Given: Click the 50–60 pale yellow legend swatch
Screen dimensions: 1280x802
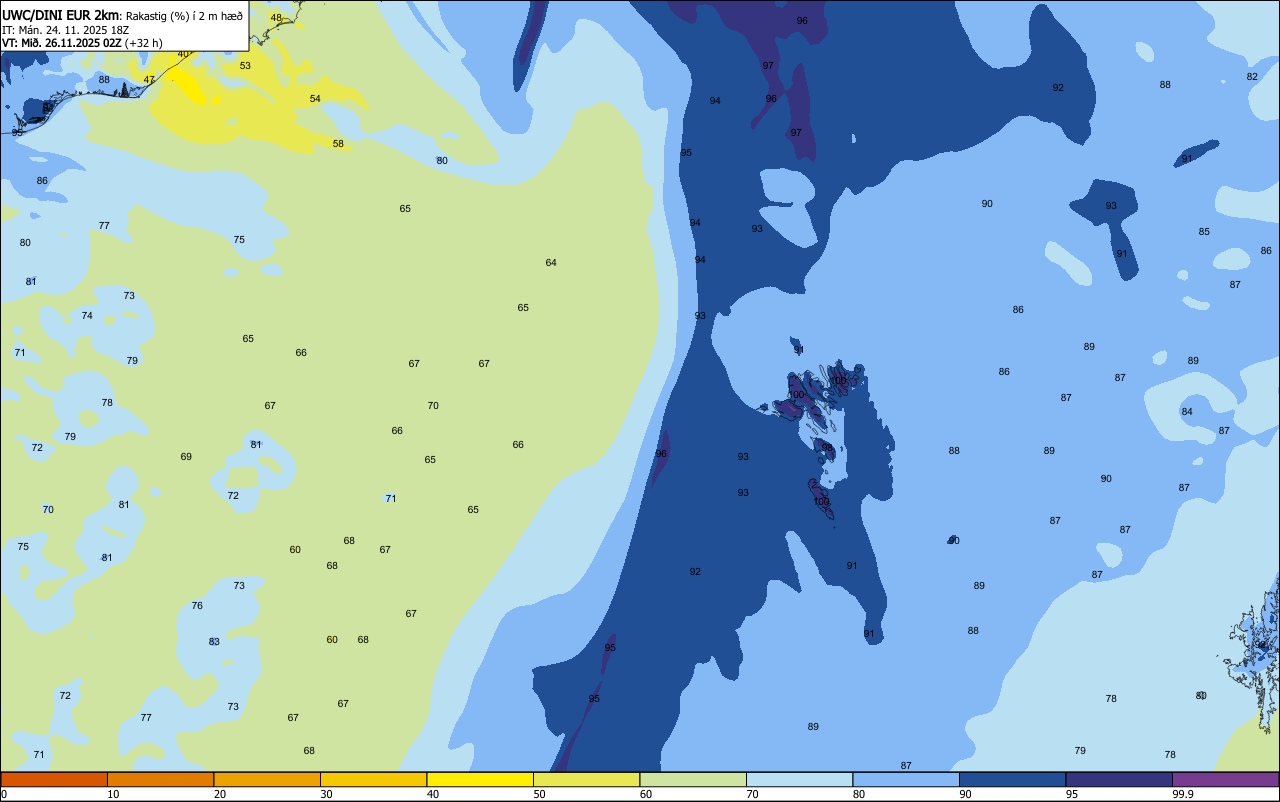Looking at the screenshot, I should 586,779.
